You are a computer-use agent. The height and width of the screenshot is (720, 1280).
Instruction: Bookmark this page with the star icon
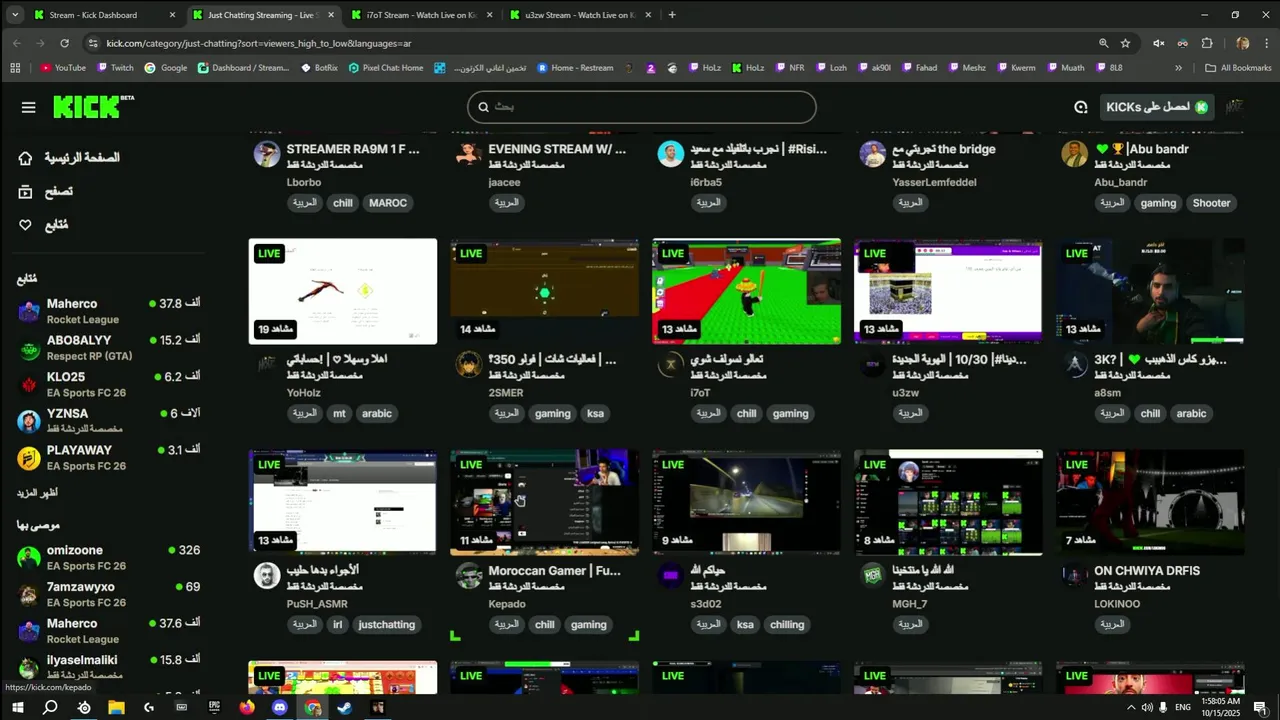[1125, 43]
